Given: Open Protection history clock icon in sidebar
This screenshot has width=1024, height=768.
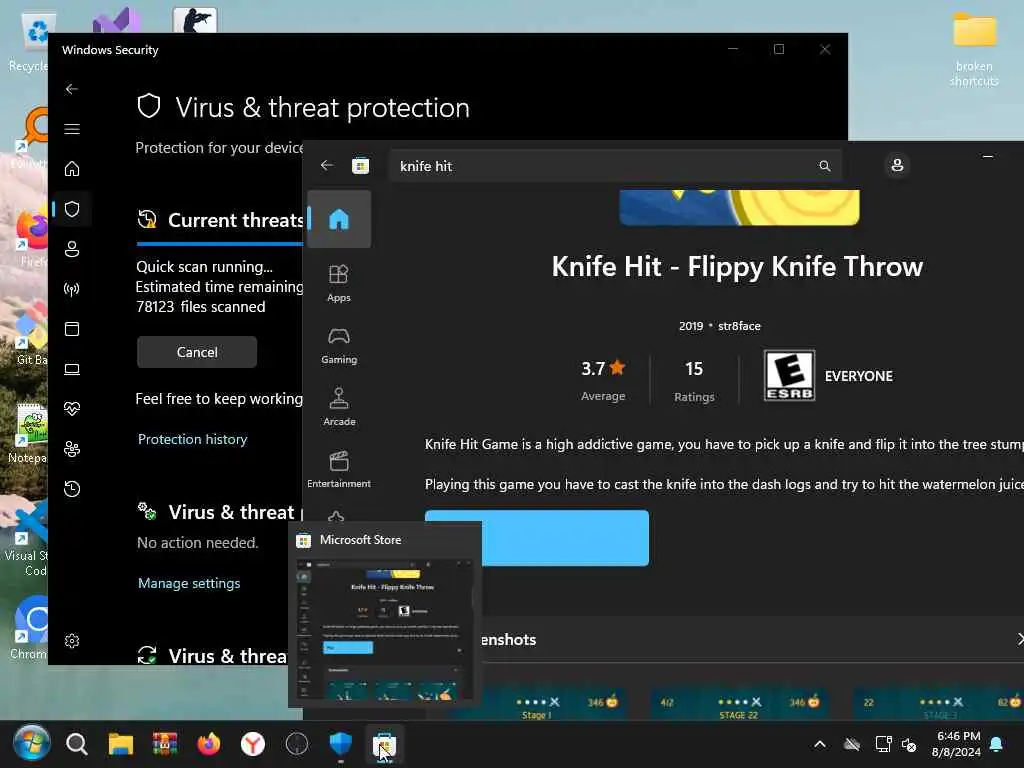Looking at the screenshot, I should click(72, 488).
